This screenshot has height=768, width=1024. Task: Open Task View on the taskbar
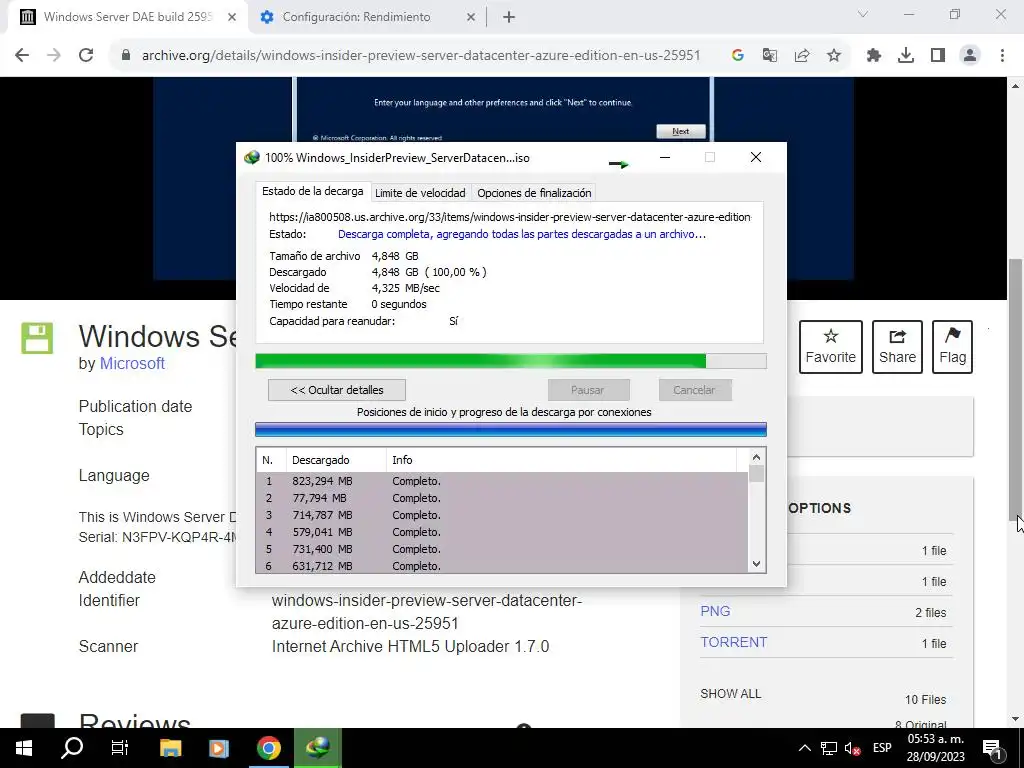click(120, 748)
